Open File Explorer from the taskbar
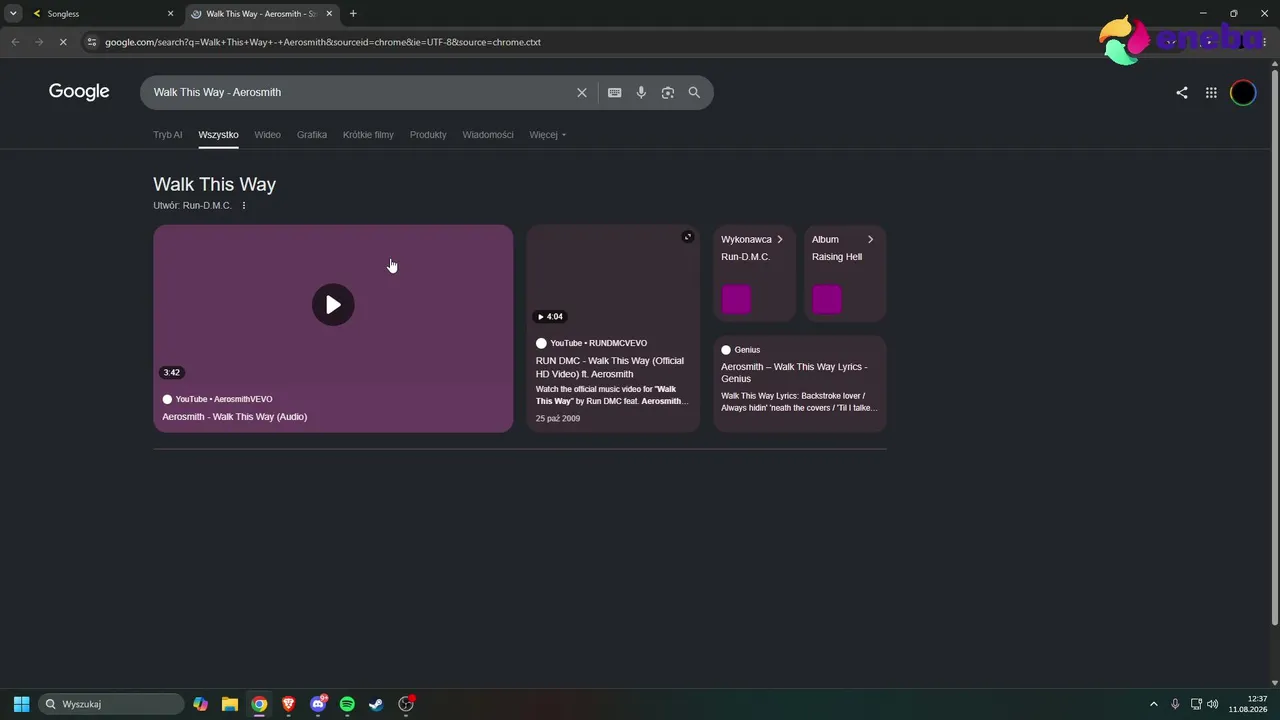 (230, 704)
